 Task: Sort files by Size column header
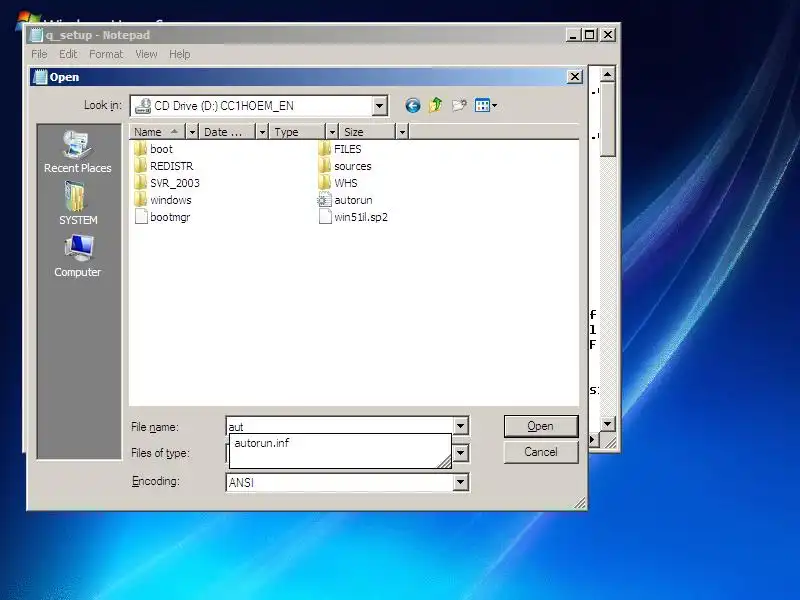368,132
